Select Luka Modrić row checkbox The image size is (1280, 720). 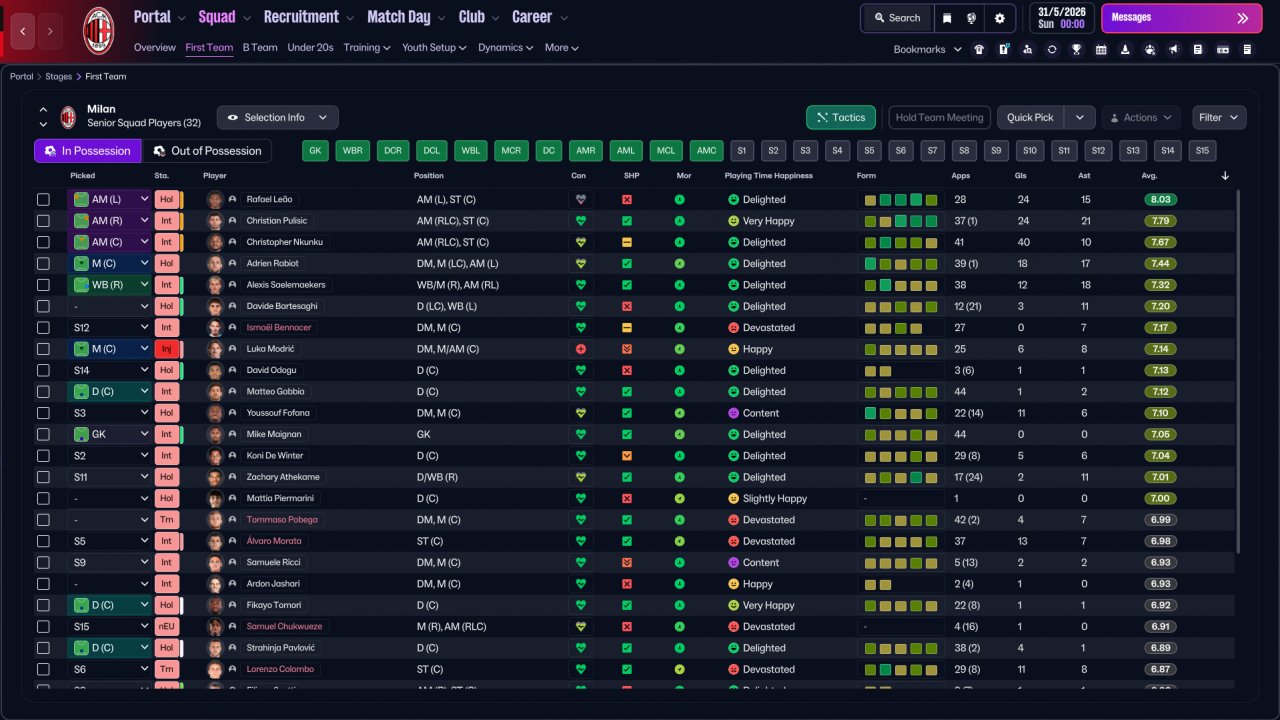click(43, 349)
